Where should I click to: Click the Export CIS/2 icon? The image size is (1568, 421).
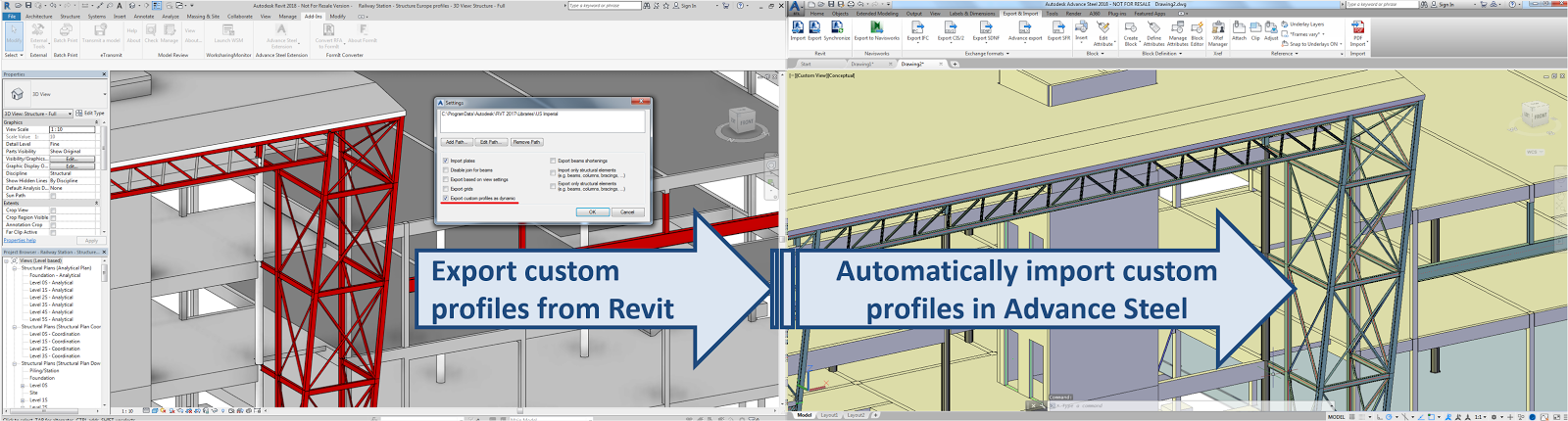tap(951, 31)
